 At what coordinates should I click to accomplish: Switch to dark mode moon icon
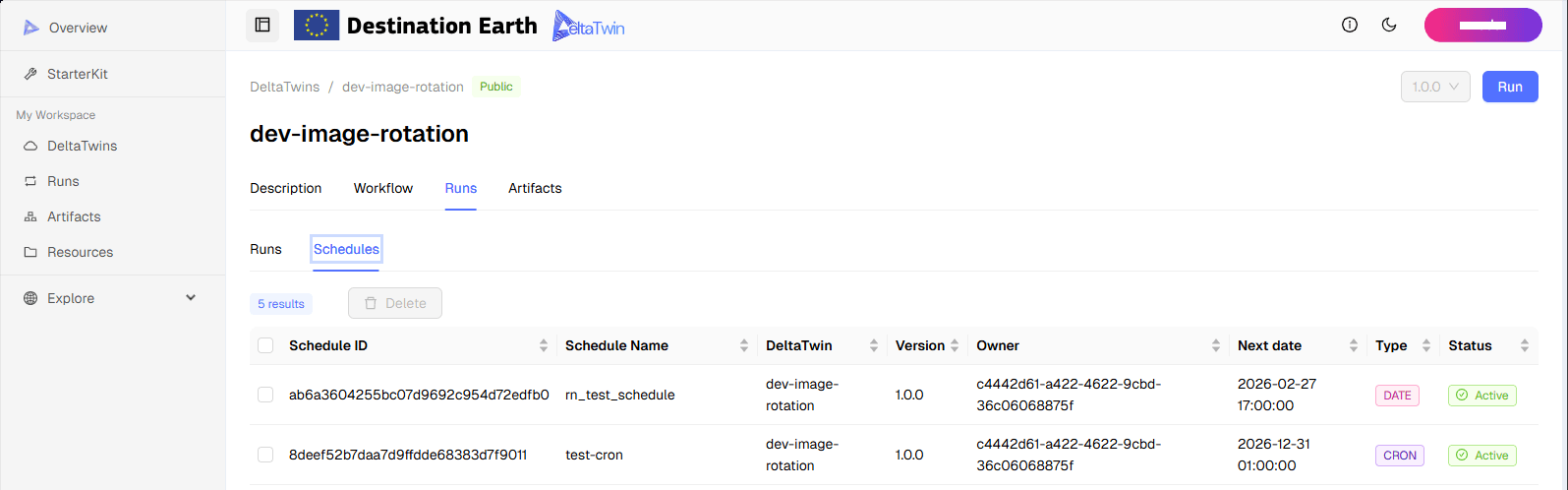point(1389,26)
